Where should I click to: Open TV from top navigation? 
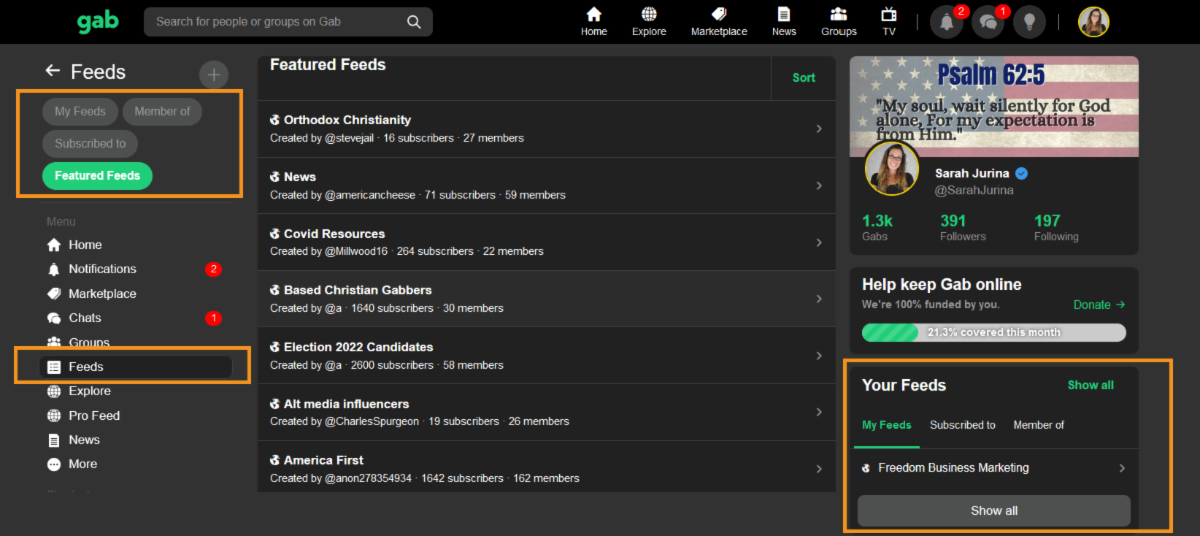point(888,21)
